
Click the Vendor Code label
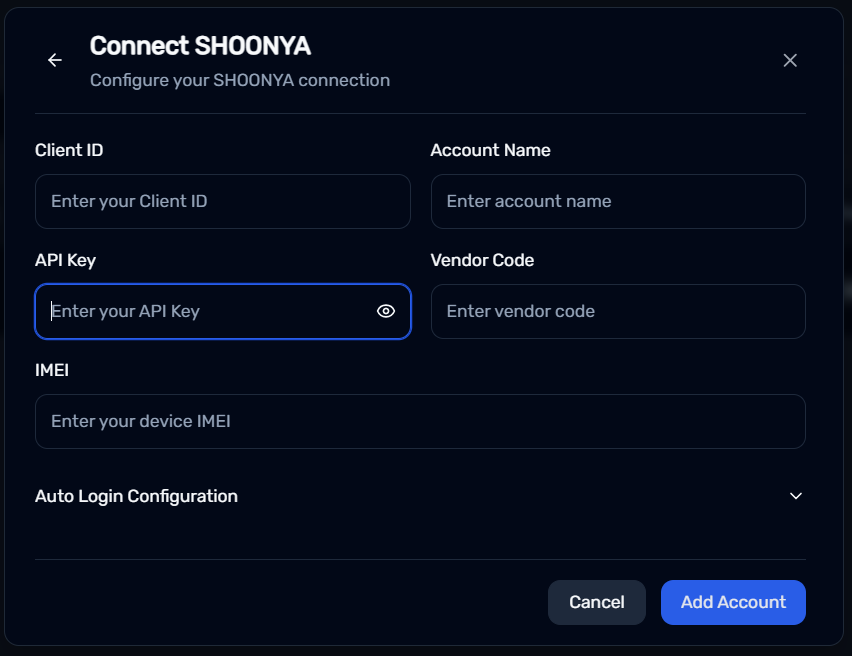click(x=482, y=260)
